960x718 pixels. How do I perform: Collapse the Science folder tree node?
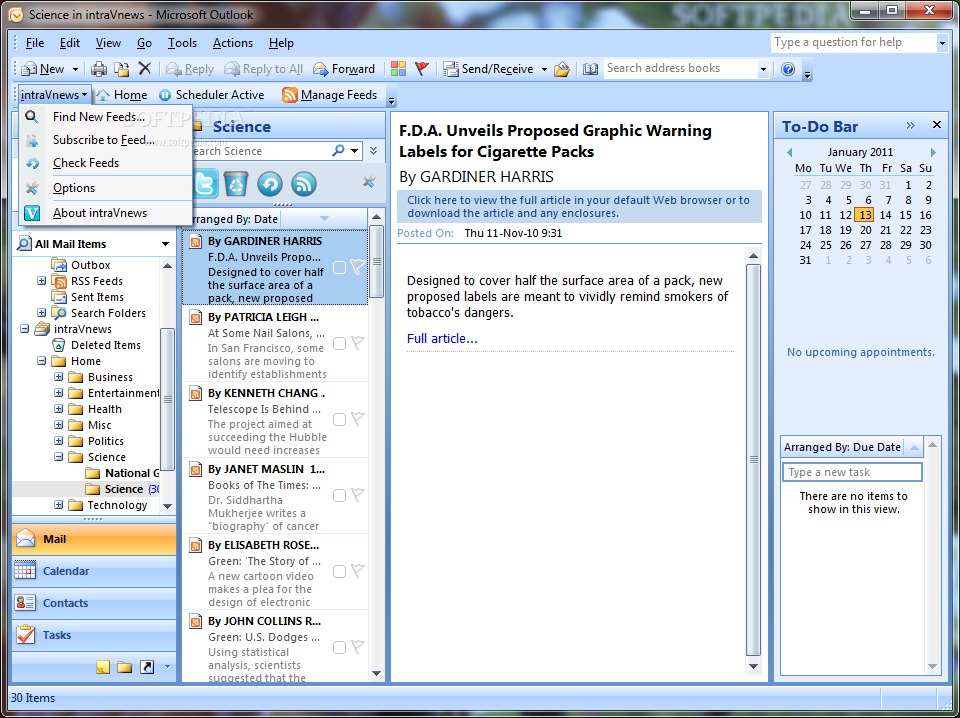tap(59, 457)
